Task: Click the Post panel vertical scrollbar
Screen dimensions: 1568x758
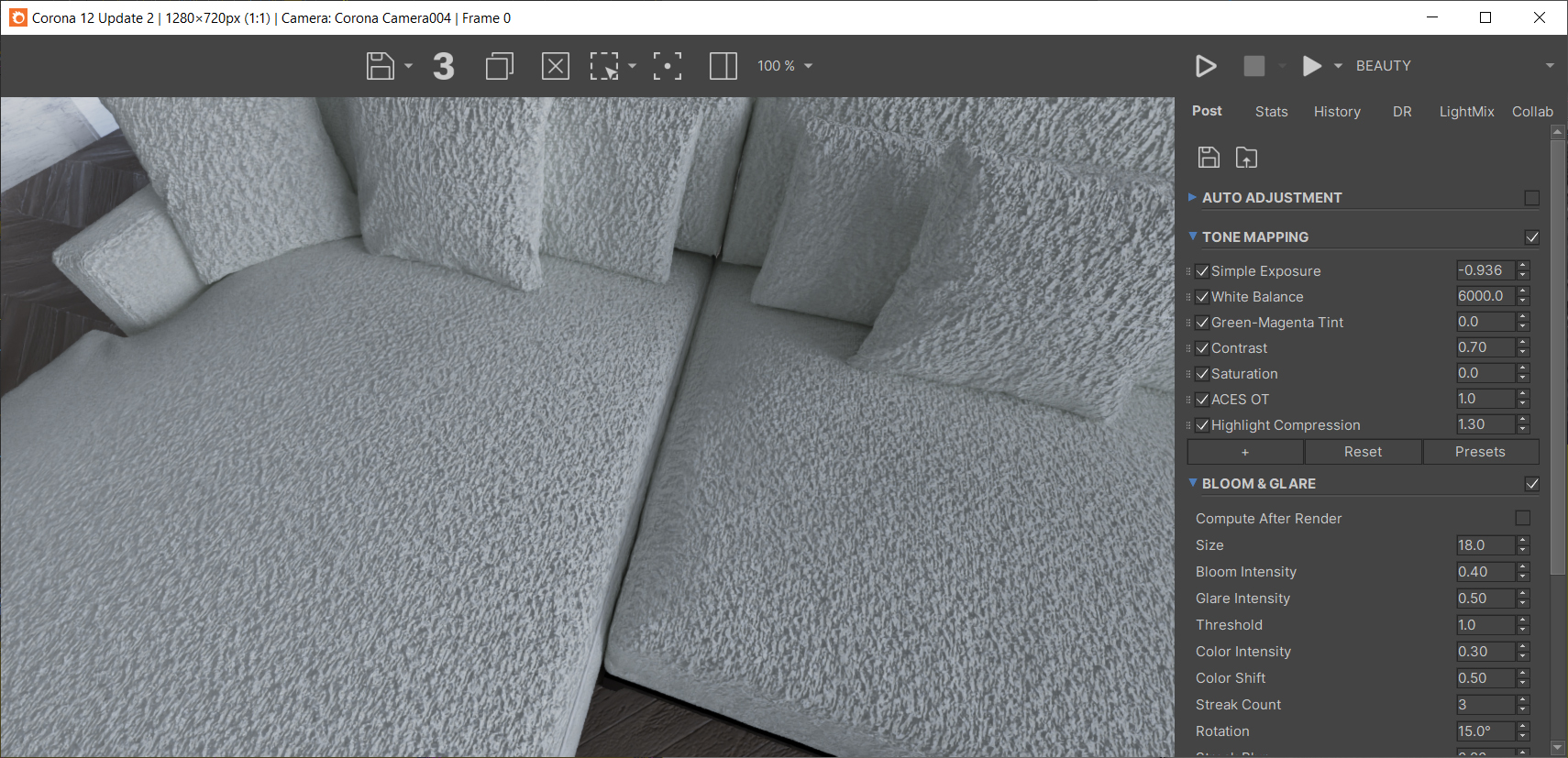Action: click(1558, 357)
